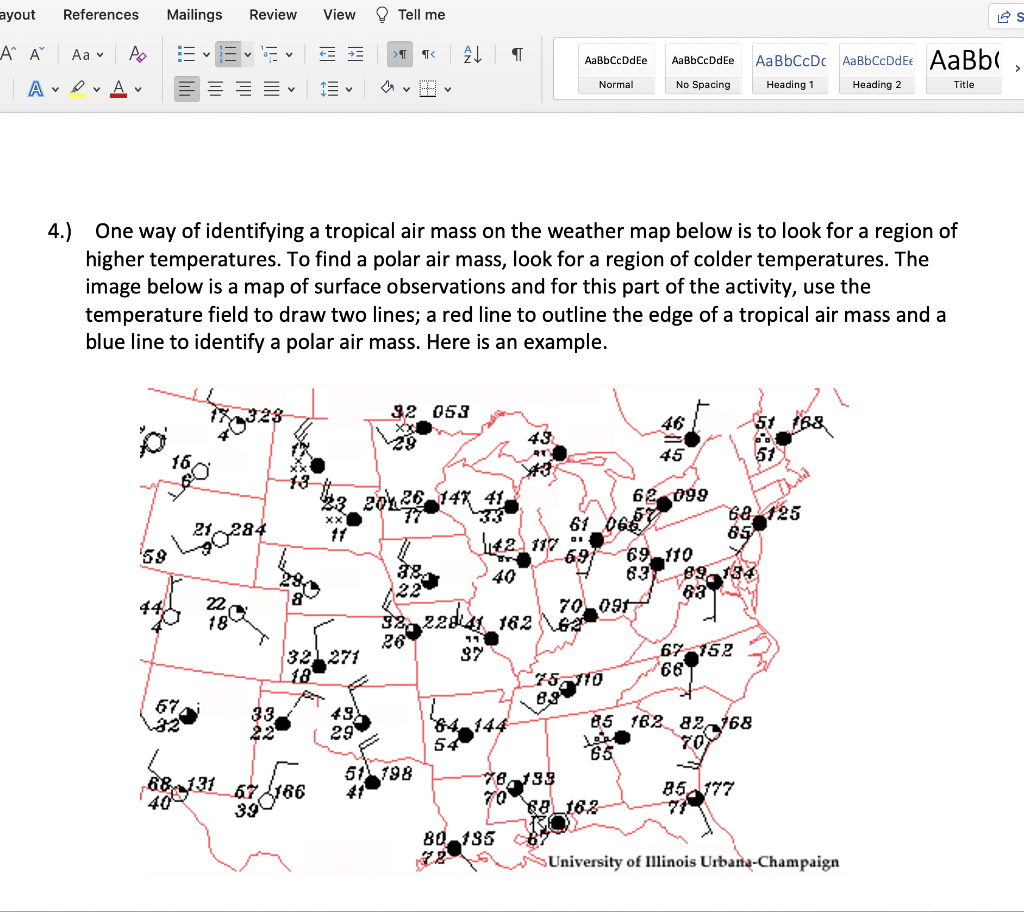The height and width of the screenshot is (912, 1024).
Task: Open the text effects dropdown arrow
Action: point(56,90)
